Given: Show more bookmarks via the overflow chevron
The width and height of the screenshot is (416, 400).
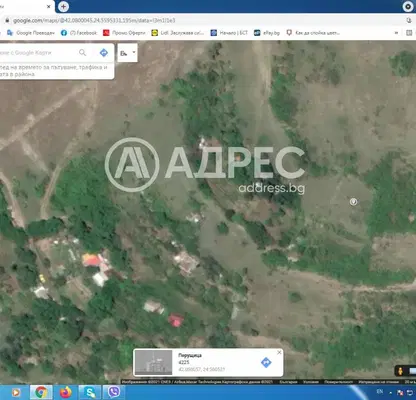Looking at the screenshot, I should point(396,33).
